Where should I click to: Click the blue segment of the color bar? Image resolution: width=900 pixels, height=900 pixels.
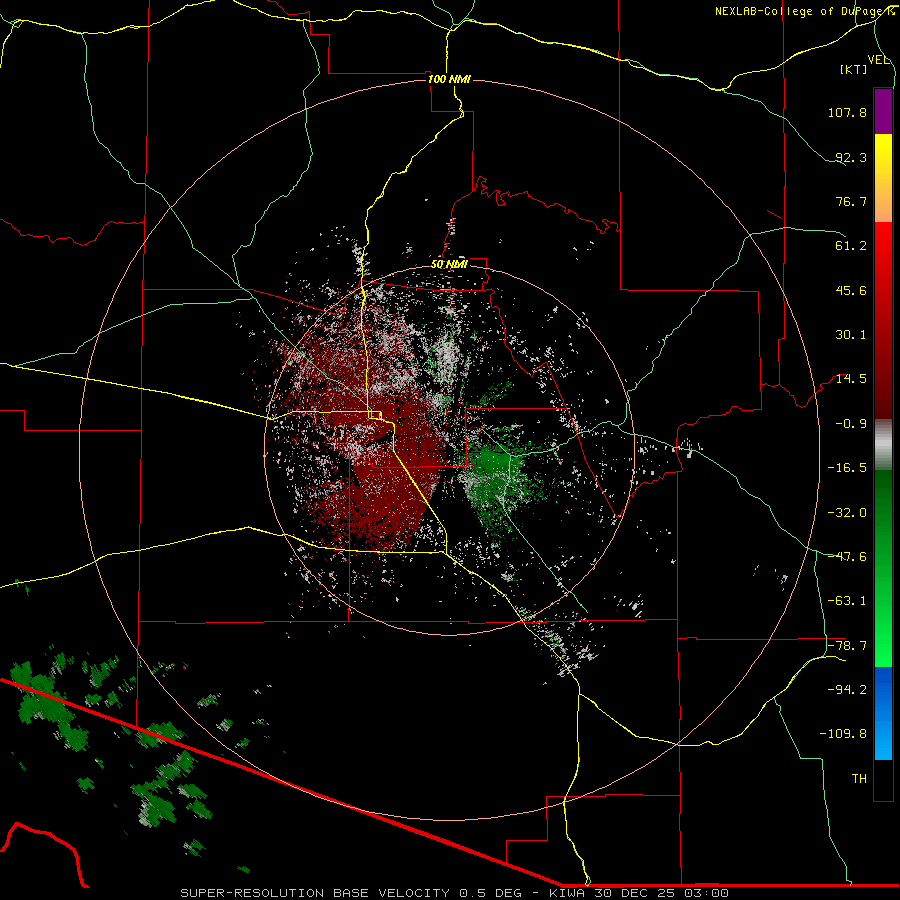point(883,713)
